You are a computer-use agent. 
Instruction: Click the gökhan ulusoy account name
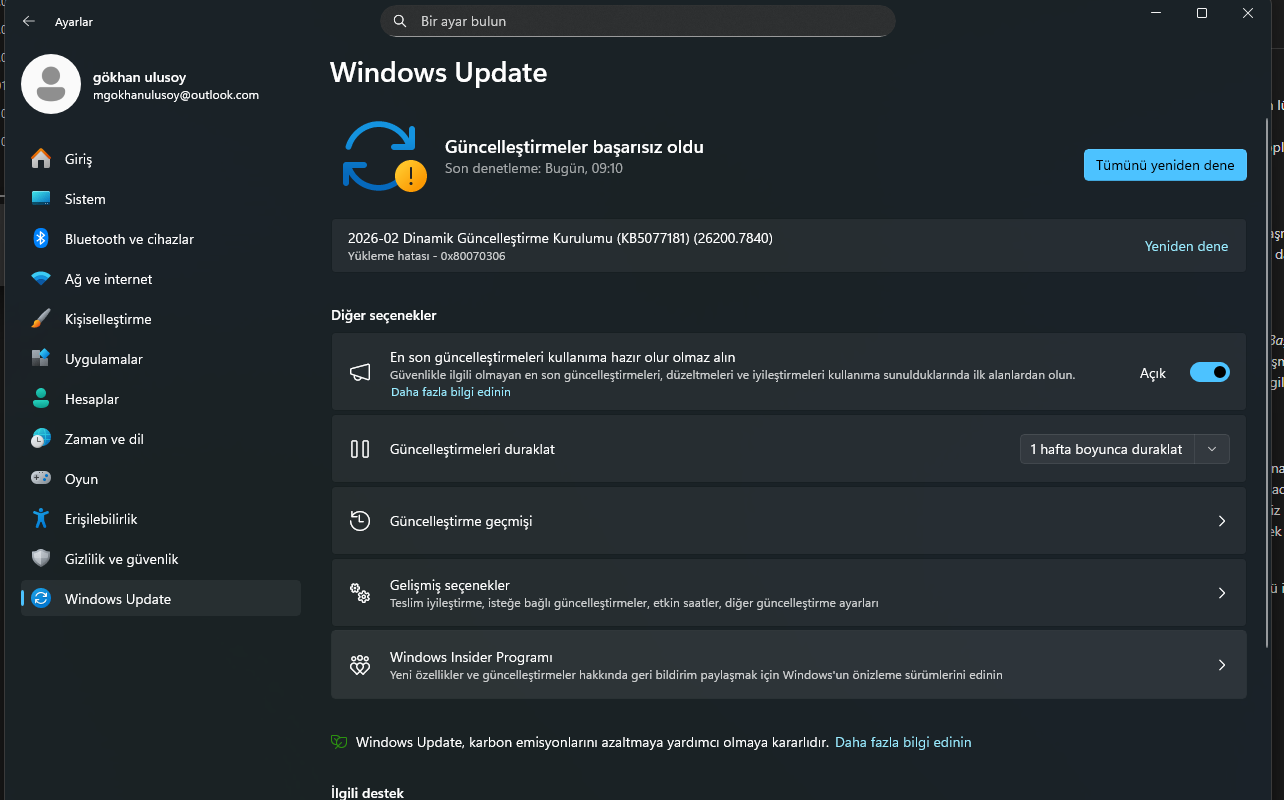(140, 77)
